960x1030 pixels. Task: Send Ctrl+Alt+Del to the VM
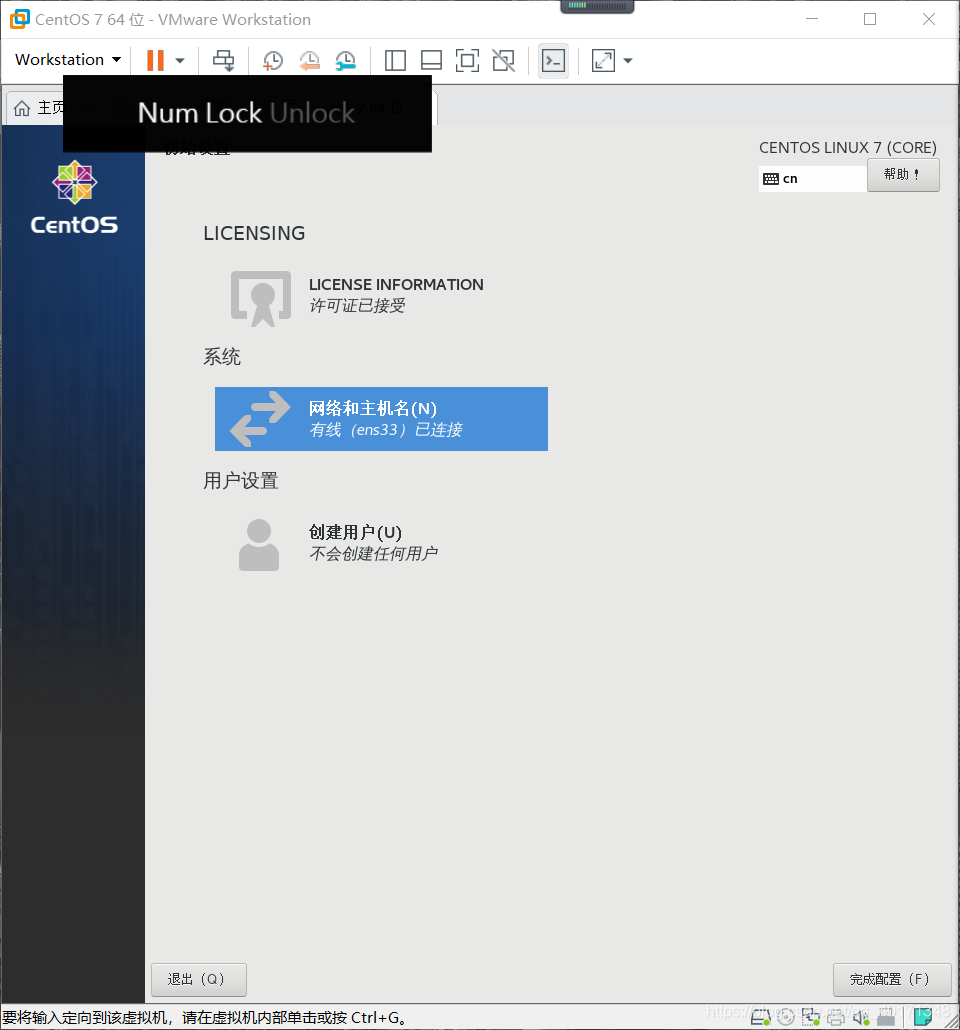coord(223,60)
